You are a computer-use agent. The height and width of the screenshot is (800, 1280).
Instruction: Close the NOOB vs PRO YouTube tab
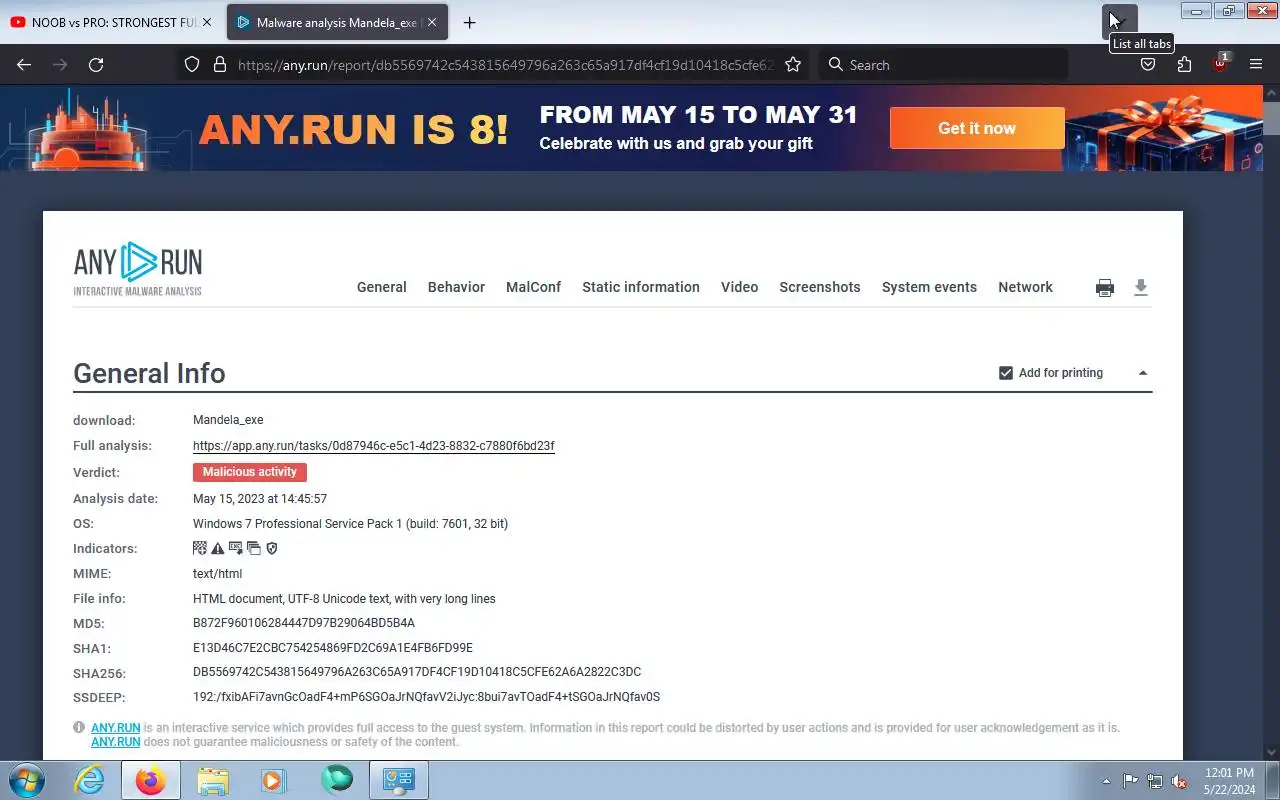[x=209, y=22]
